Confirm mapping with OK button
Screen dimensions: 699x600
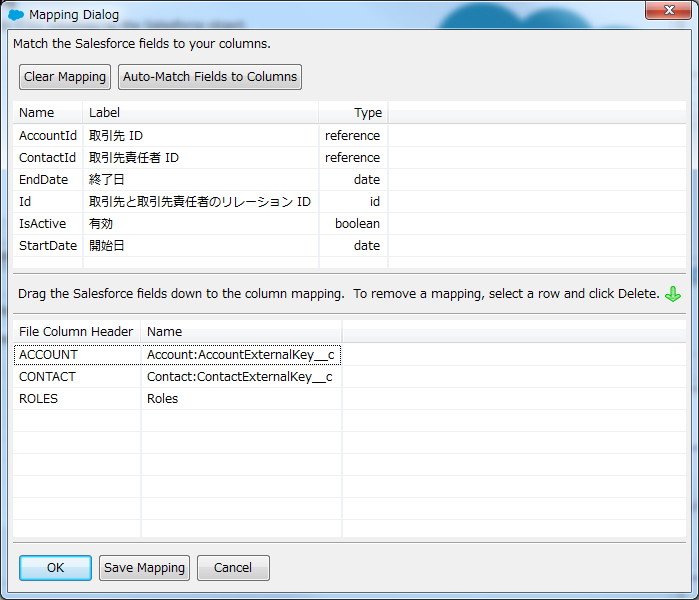(55, 567)
